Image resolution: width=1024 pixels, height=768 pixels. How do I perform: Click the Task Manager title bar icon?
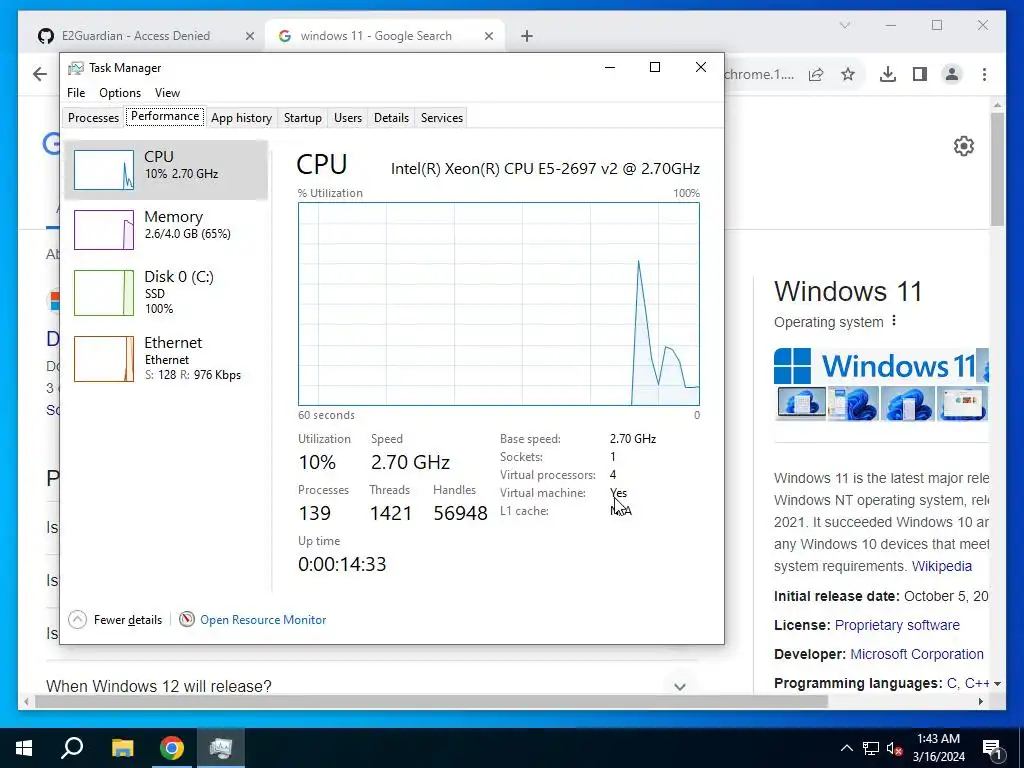(x=76, y=68)
